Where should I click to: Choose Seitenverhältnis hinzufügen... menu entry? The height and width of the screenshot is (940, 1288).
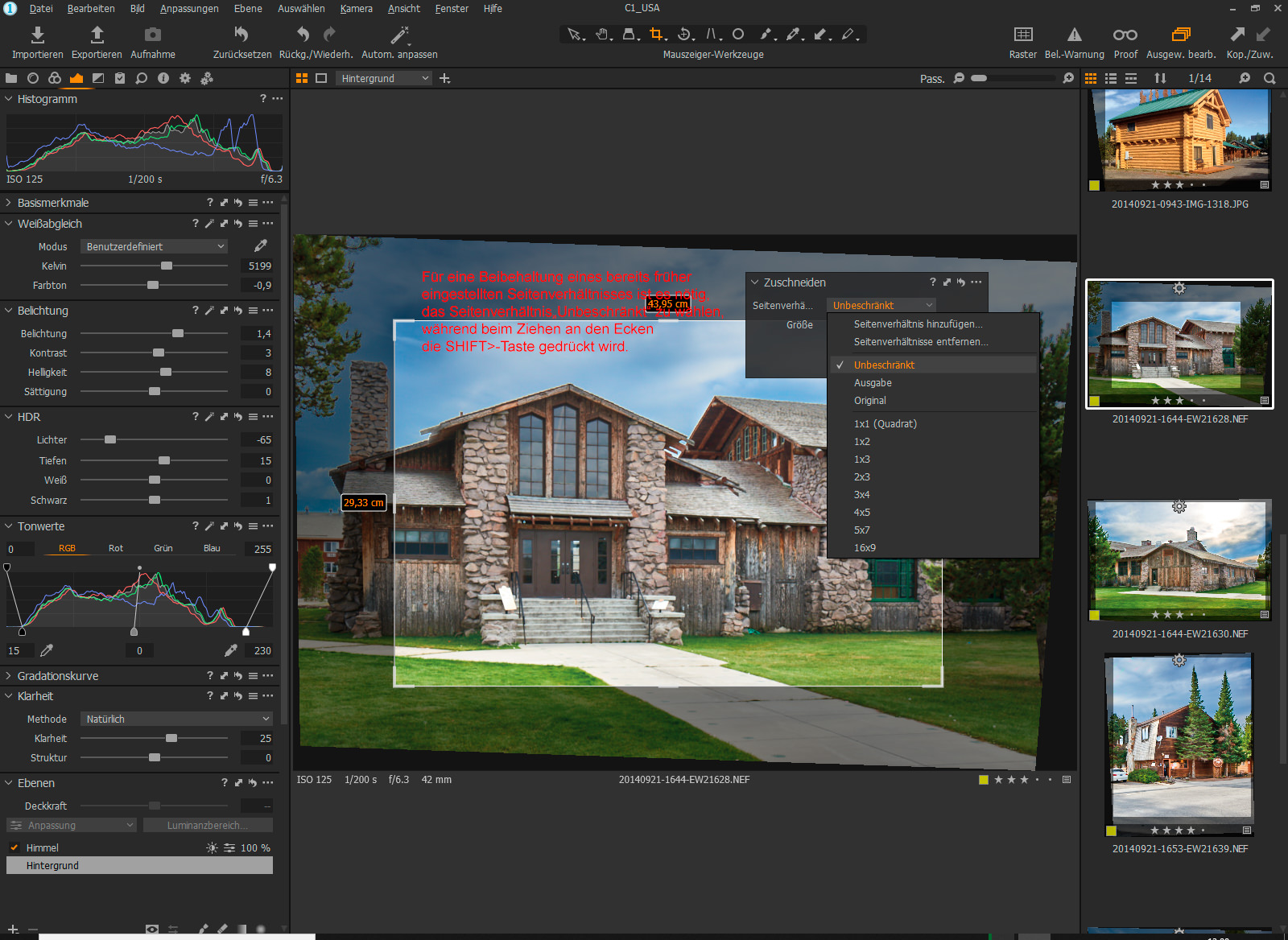click(x=933, y=324)
